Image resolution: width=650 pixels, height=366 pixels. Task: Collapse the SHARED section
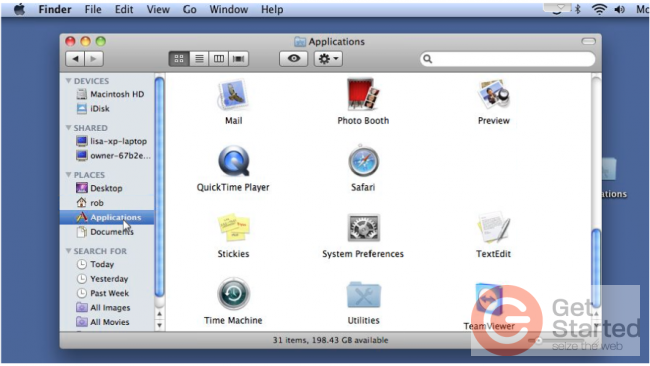click(x=68, y=128)
